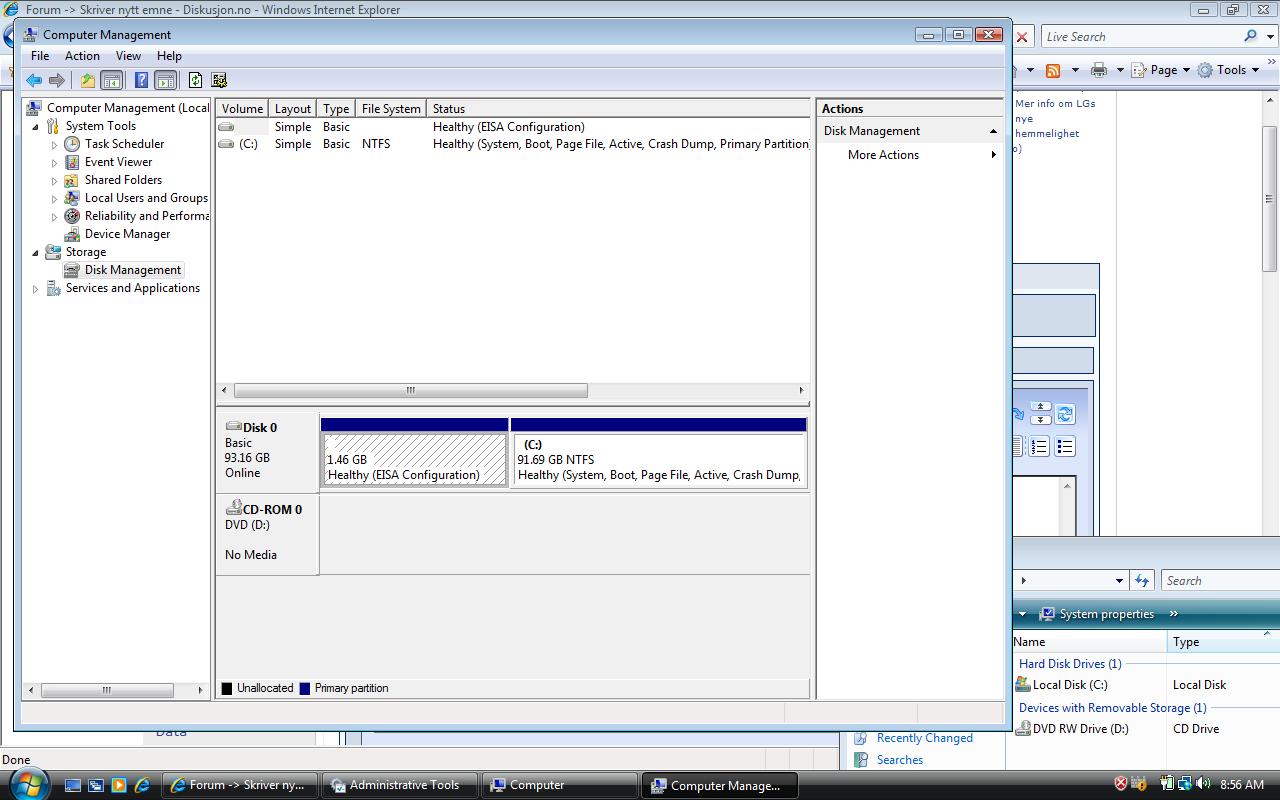
Task: Select Disk Management in the tree
Action: coord(133,270)
